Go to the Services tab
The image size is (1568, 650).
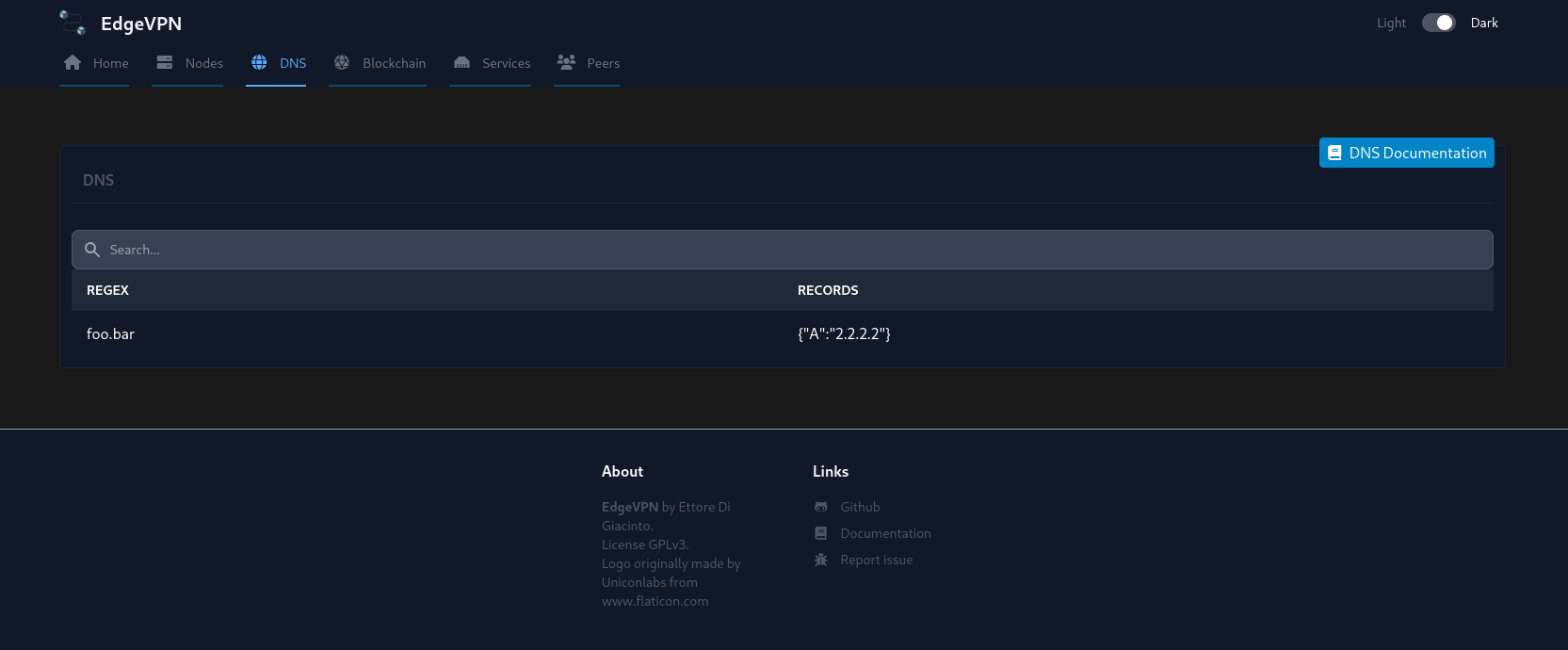coord(491,63)
